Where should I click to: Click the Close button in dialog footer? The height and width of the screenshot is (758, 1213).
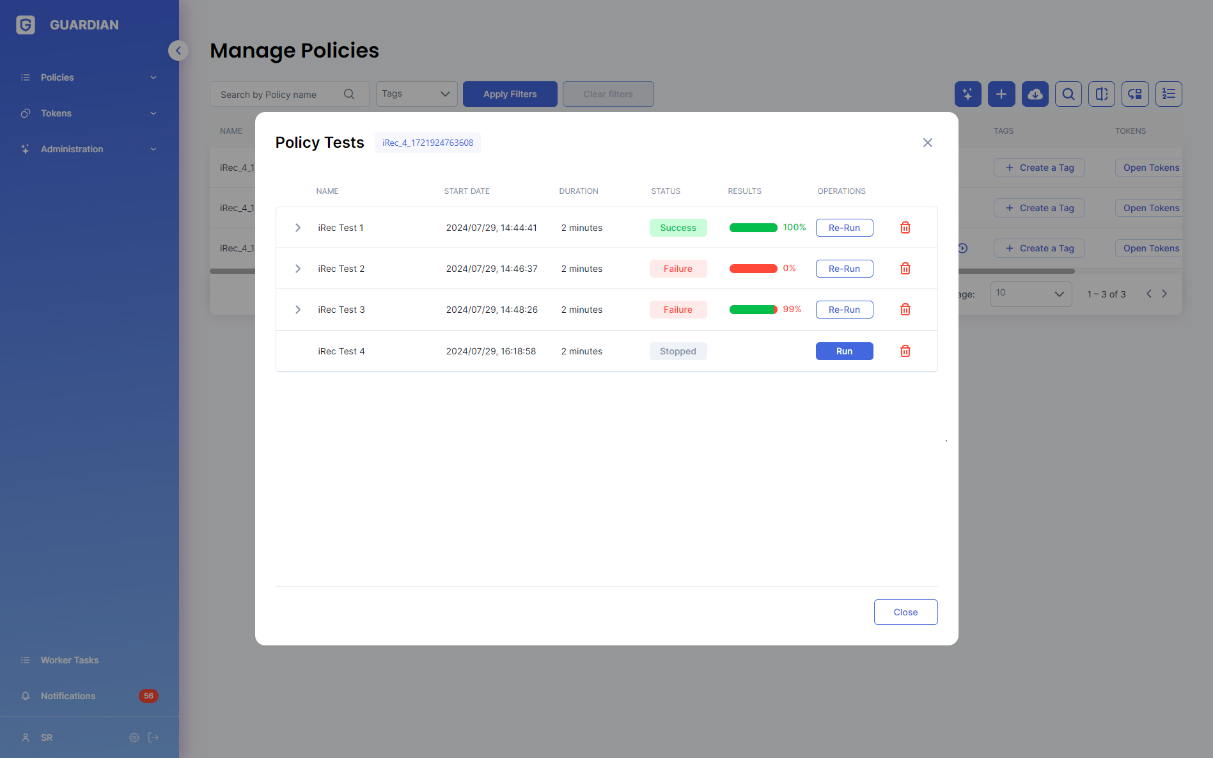tap(905, 612)
